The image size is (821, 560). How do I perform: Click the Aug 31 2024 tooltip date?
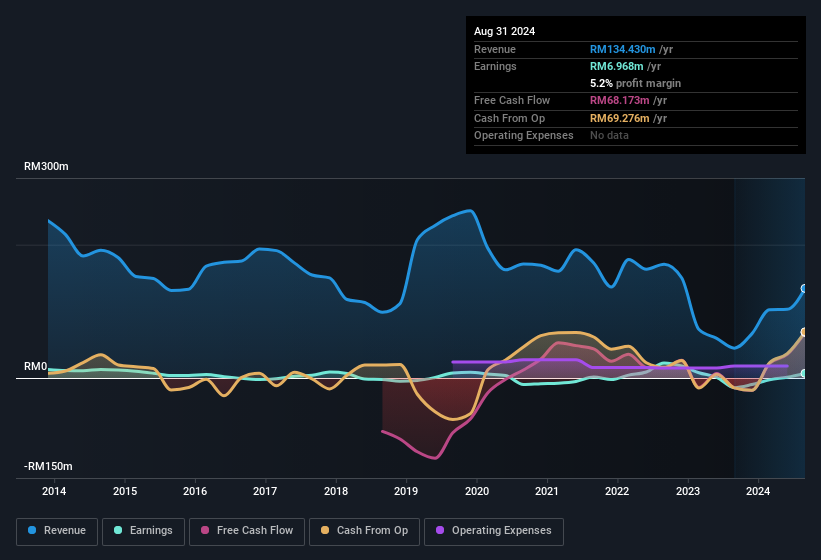click(504, 31)
